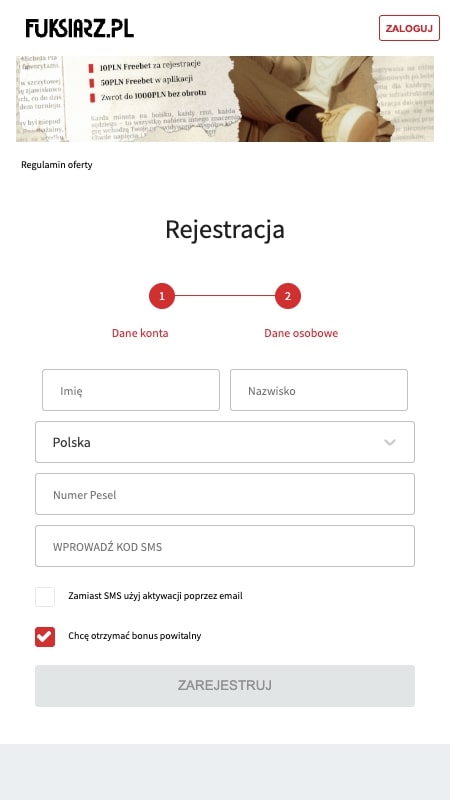Select step 2 circle in progress indicator
This screenshot has width=450, height=800.
[288, 296]
